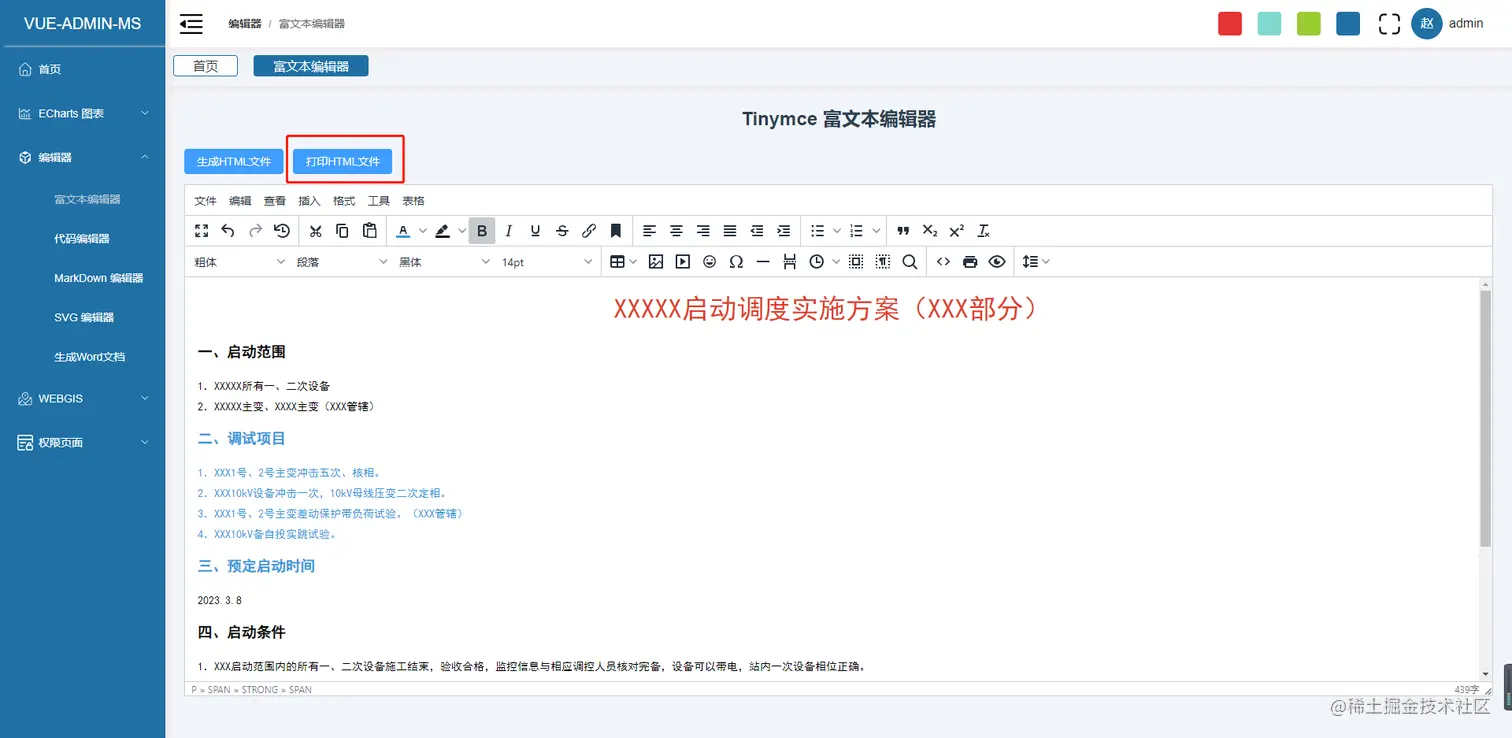
Task: Insert anchor bookmark icon
Action: pyautogui.click(x=616, y=231)
